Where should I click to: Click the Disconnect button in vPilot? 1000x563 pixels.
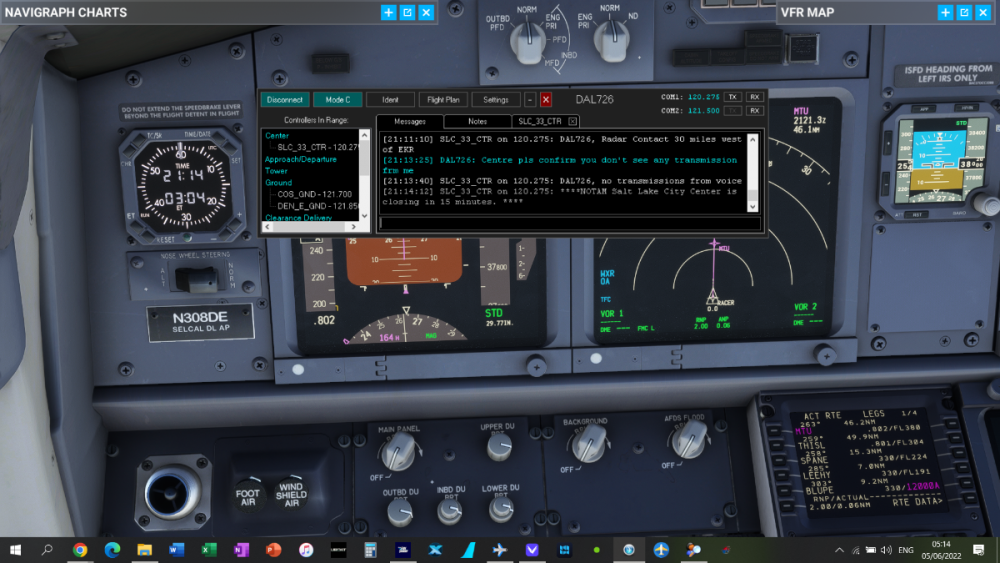coord(284,99)
